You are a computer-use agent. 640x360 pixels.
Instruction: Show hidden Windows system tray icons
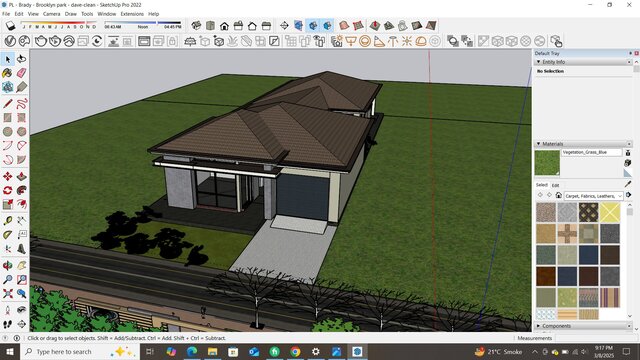pos(534,351)
